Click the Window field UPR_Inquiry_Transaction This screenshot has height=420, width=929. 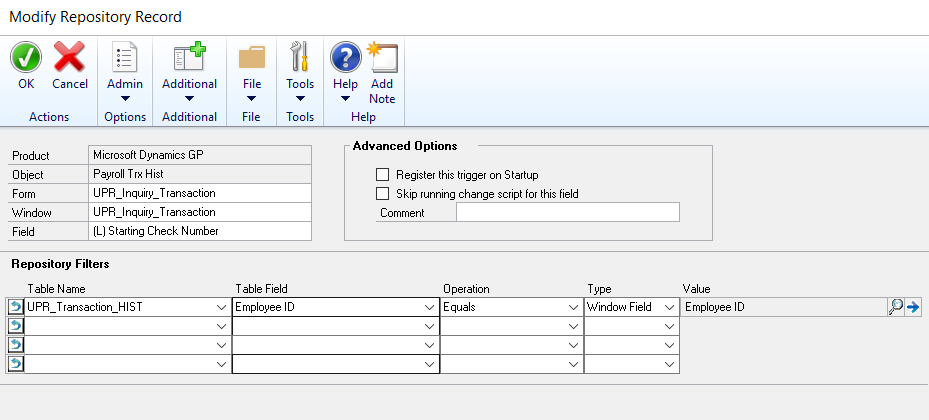pyautogui.click(x=200, y=212)
